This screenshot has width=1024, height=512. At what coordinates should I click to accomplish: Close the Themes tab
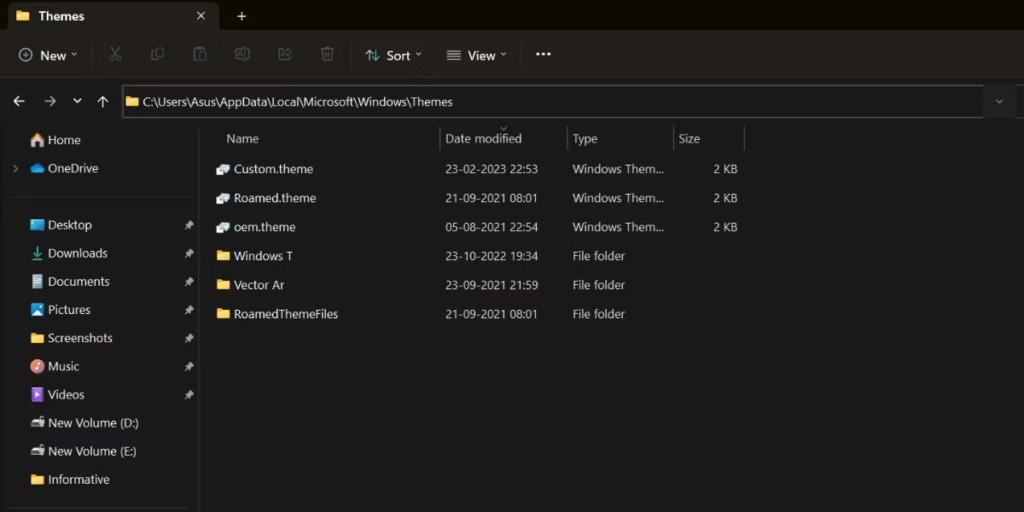[x=201, y=16]
